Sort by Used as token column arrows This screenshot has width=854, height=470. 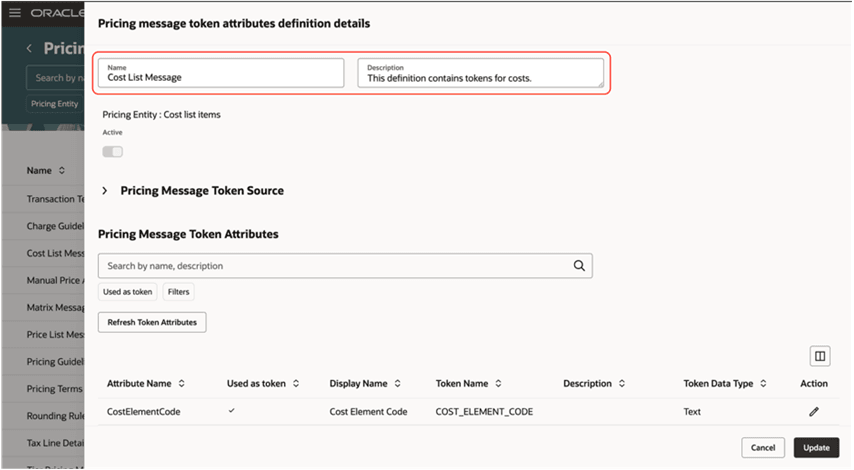[x=296, y=383]
